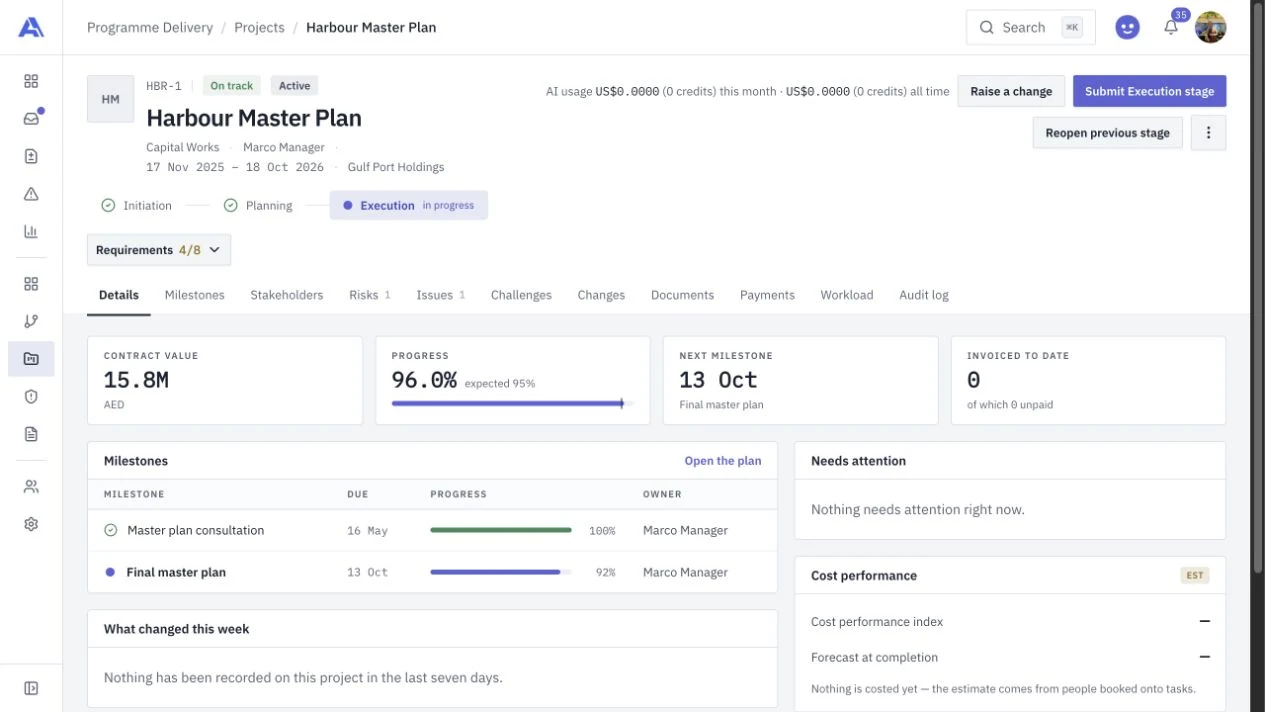Expand the Requirements 4/8 dropdown
Viewport: 1265px width, 712px height.
pyautogui.click(x=159, y=250)
